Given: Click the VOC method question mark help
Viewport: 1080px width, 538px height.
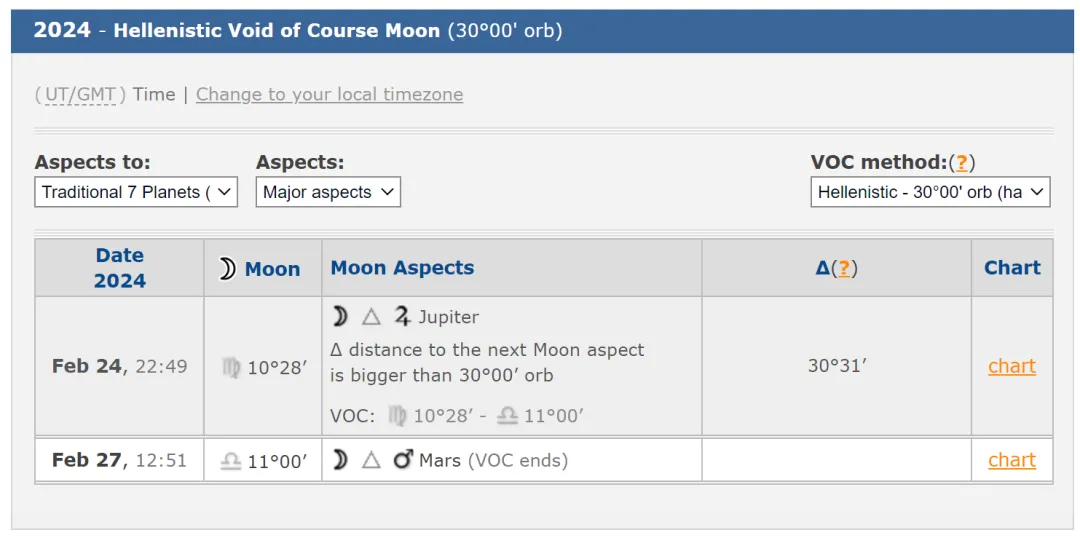Looking at the screenshot, I should (x=961, y=162).
